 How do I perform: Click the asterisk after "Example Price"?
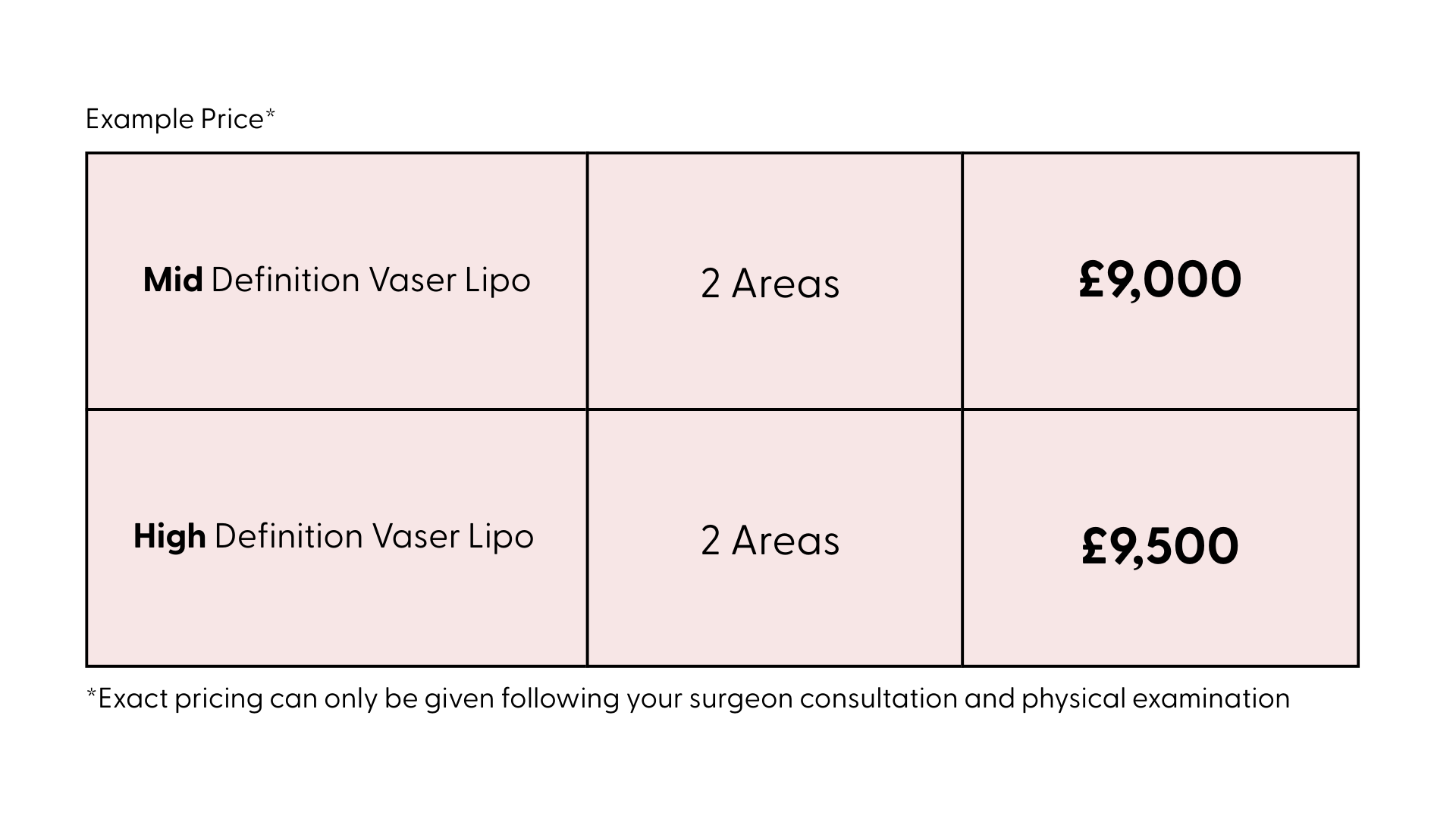coord(270,115)
